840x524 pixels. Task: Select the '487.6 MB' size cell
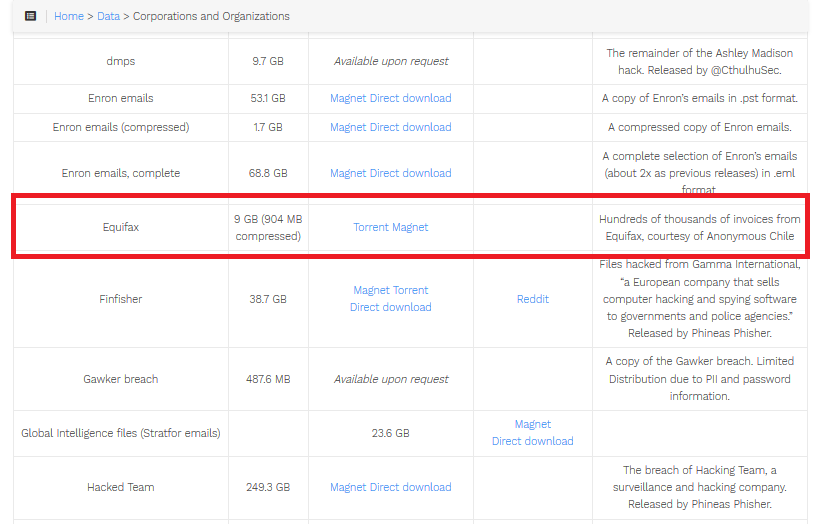tap(268, 379)
